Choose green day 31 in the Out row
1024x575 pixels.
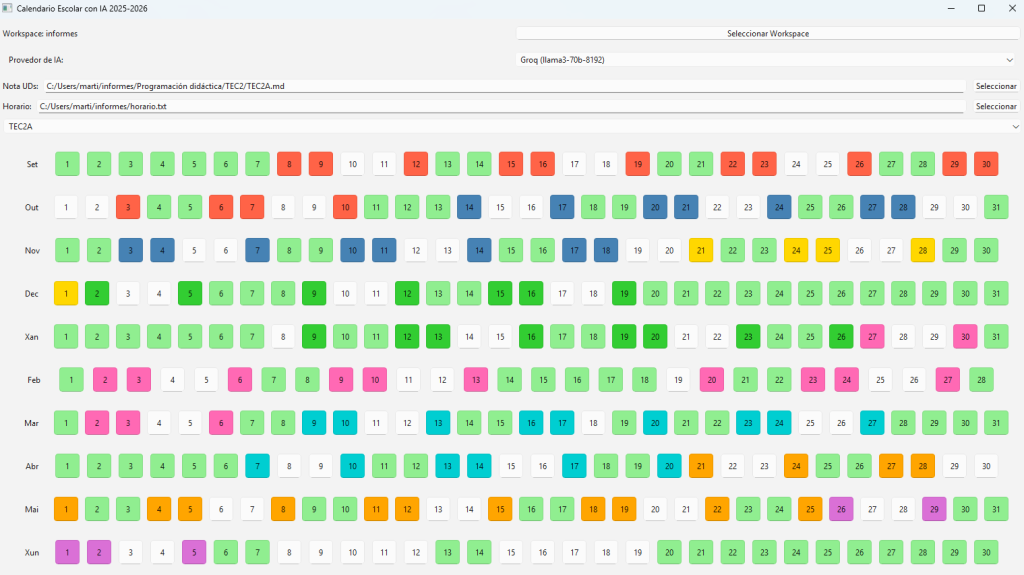pos(996,207)
